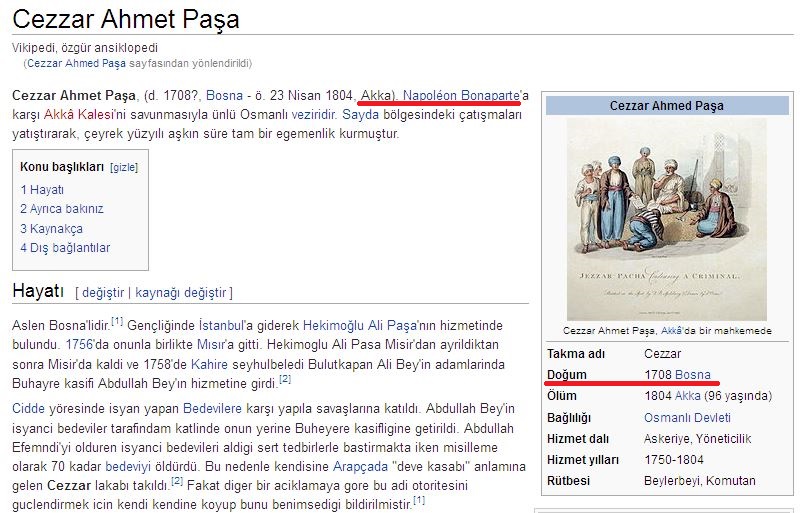Open the lowercase bedeviyi link
809x513 pixels.
pyautogui.click(x=128, y=467)
